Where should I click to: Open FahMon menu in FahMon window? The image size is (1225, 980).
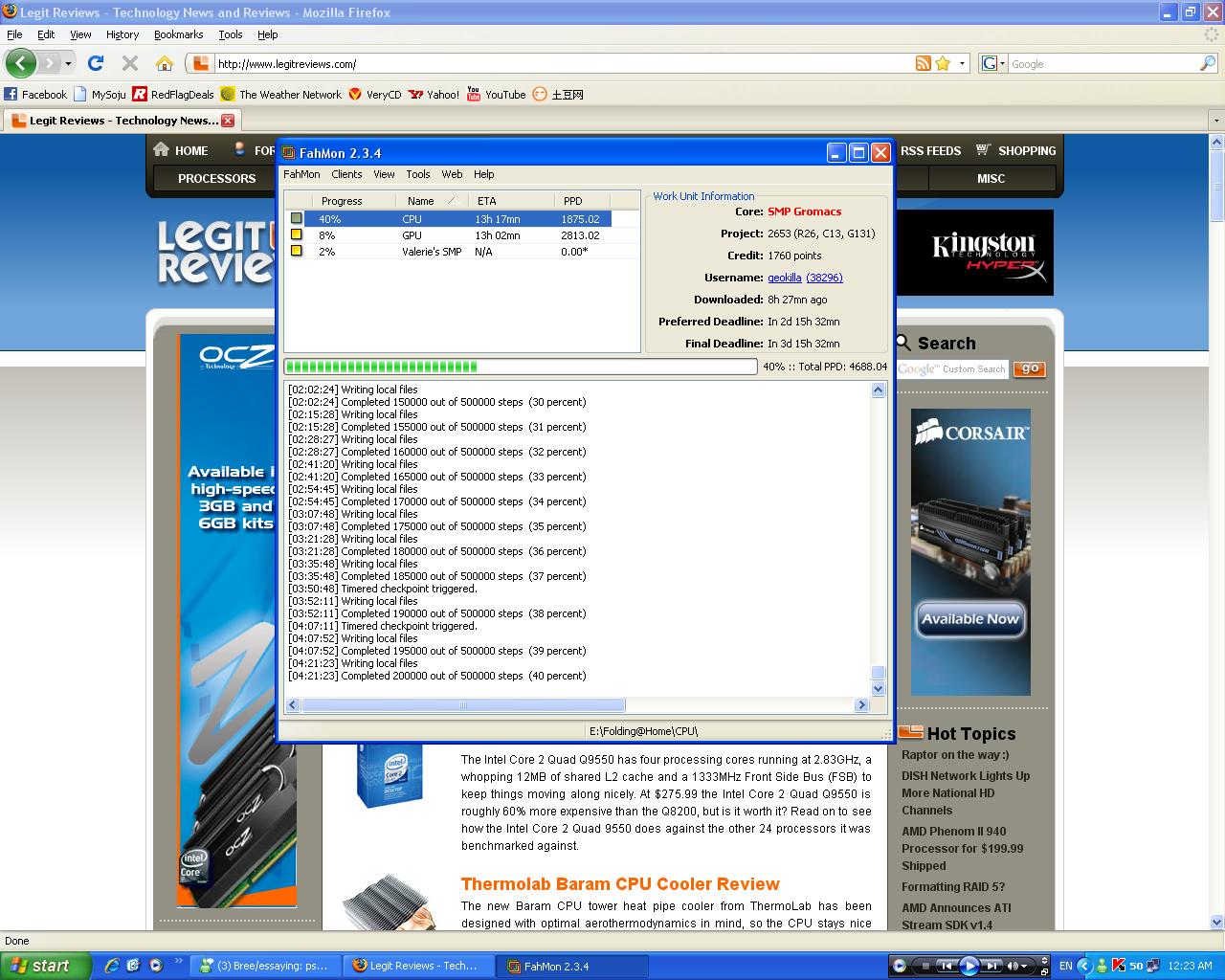point(301,174)
